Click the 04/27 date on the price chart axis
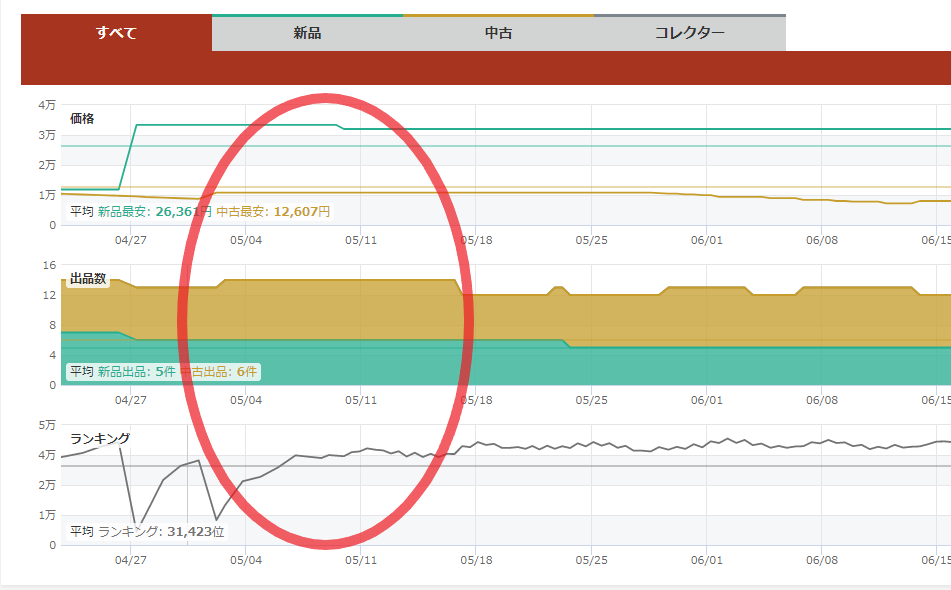This screenshot has width=951, height=590. click(x=131, y=240)
